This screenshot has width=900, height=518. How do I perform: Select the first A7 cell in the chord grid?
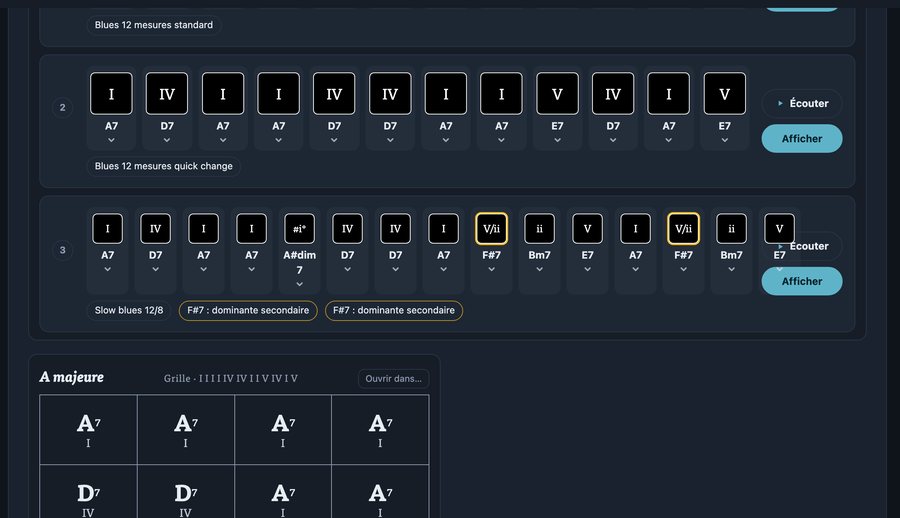click(x=88, y=430)
